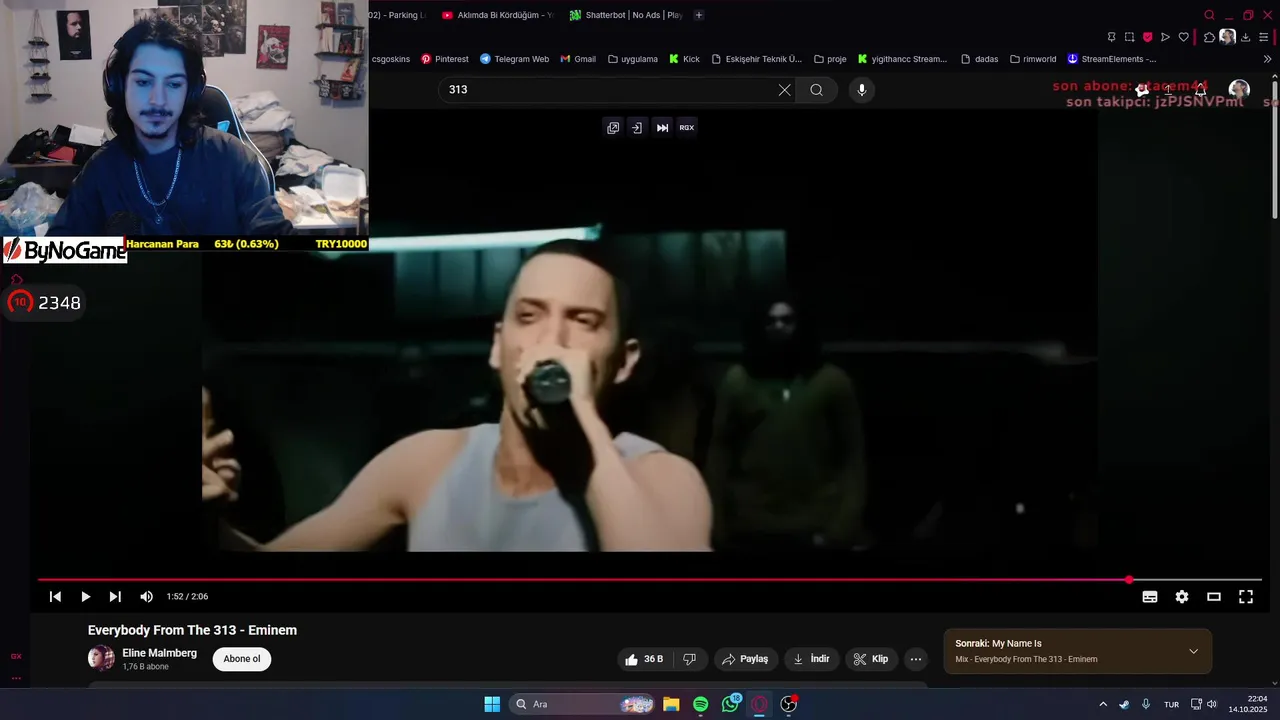Click the browser pin toolbar icon

[1111, 37]
